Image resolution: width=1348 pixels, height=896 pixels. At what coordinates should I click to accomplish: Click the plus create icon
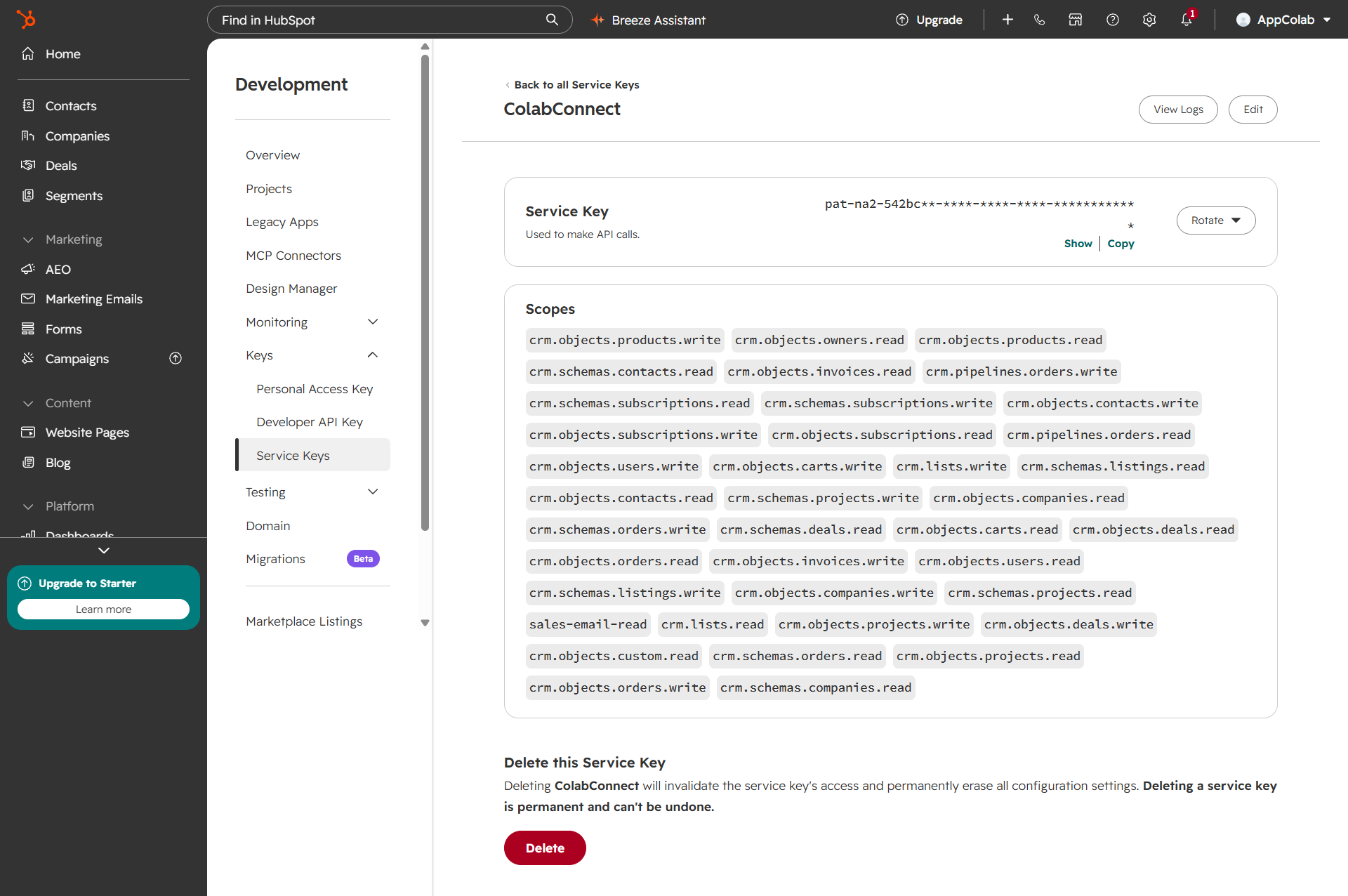(x=1007, y=20)
